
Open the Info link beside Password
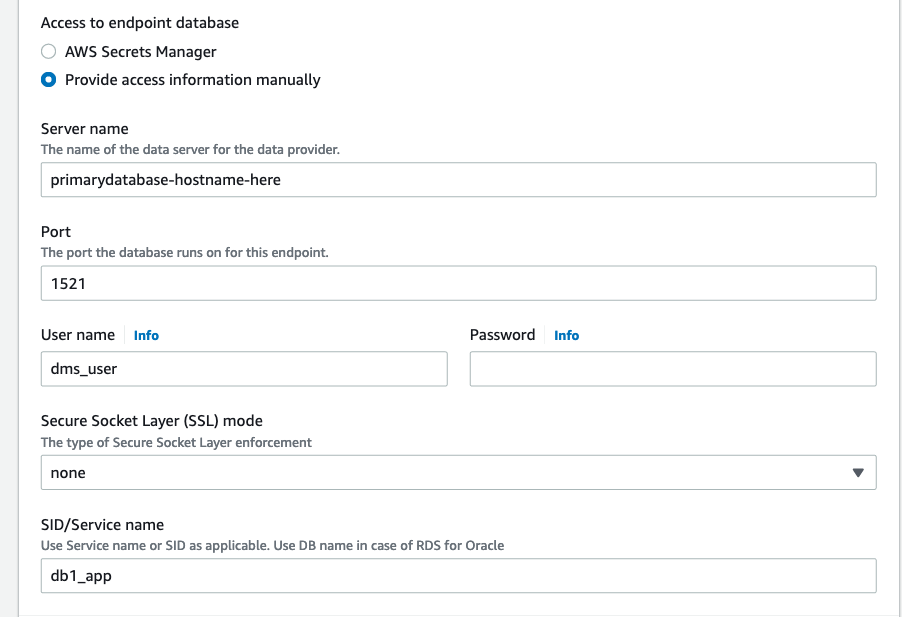point(566,335)
